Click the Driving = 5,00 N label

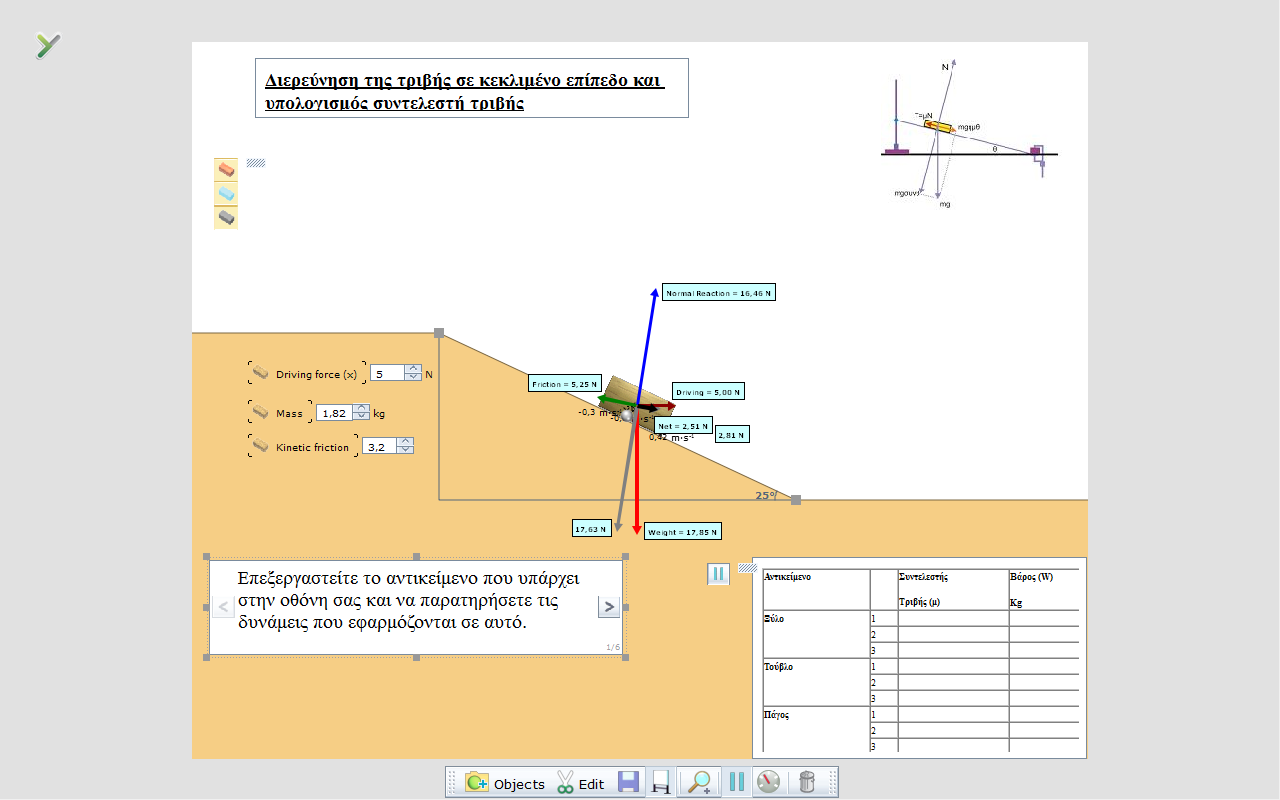[x=708, y=392]
